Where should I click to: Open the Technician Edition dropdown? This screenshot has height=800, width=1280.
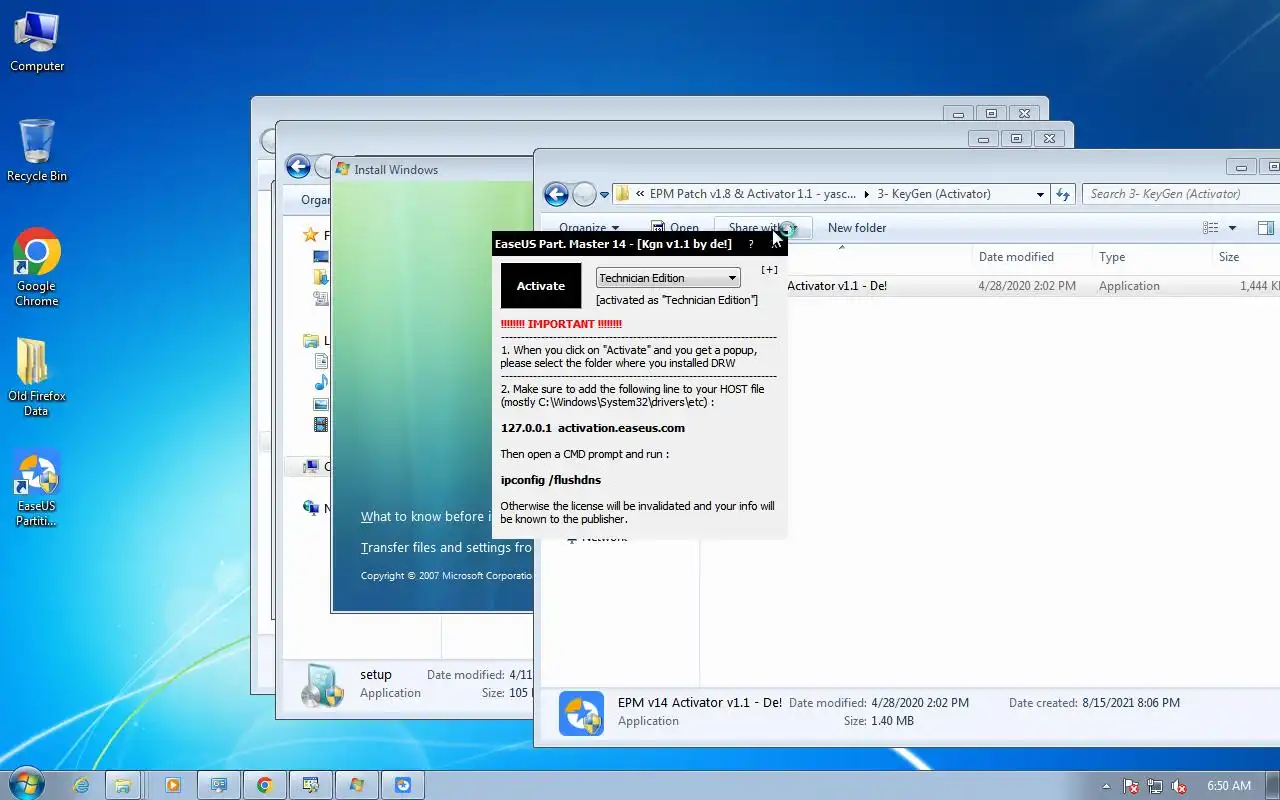coord(667,278)
